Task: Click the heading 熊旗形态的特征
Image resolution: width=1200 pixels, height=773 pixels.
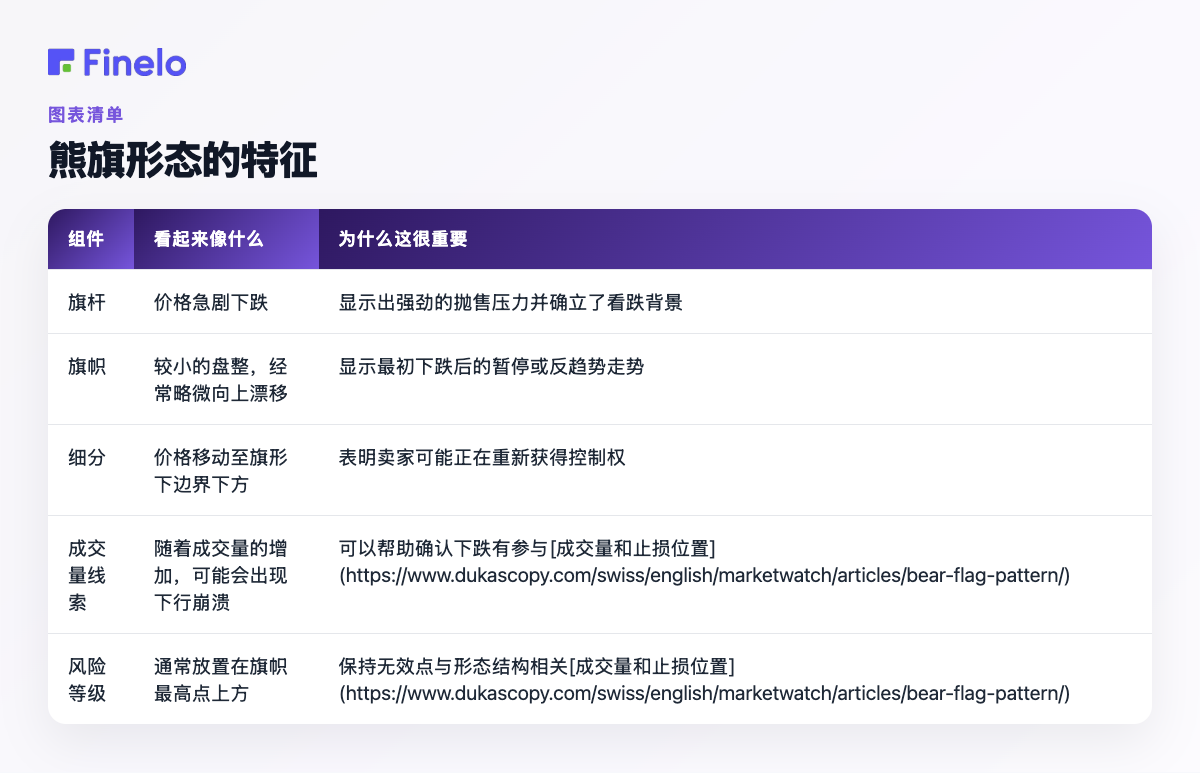Action: pos(183,161)
